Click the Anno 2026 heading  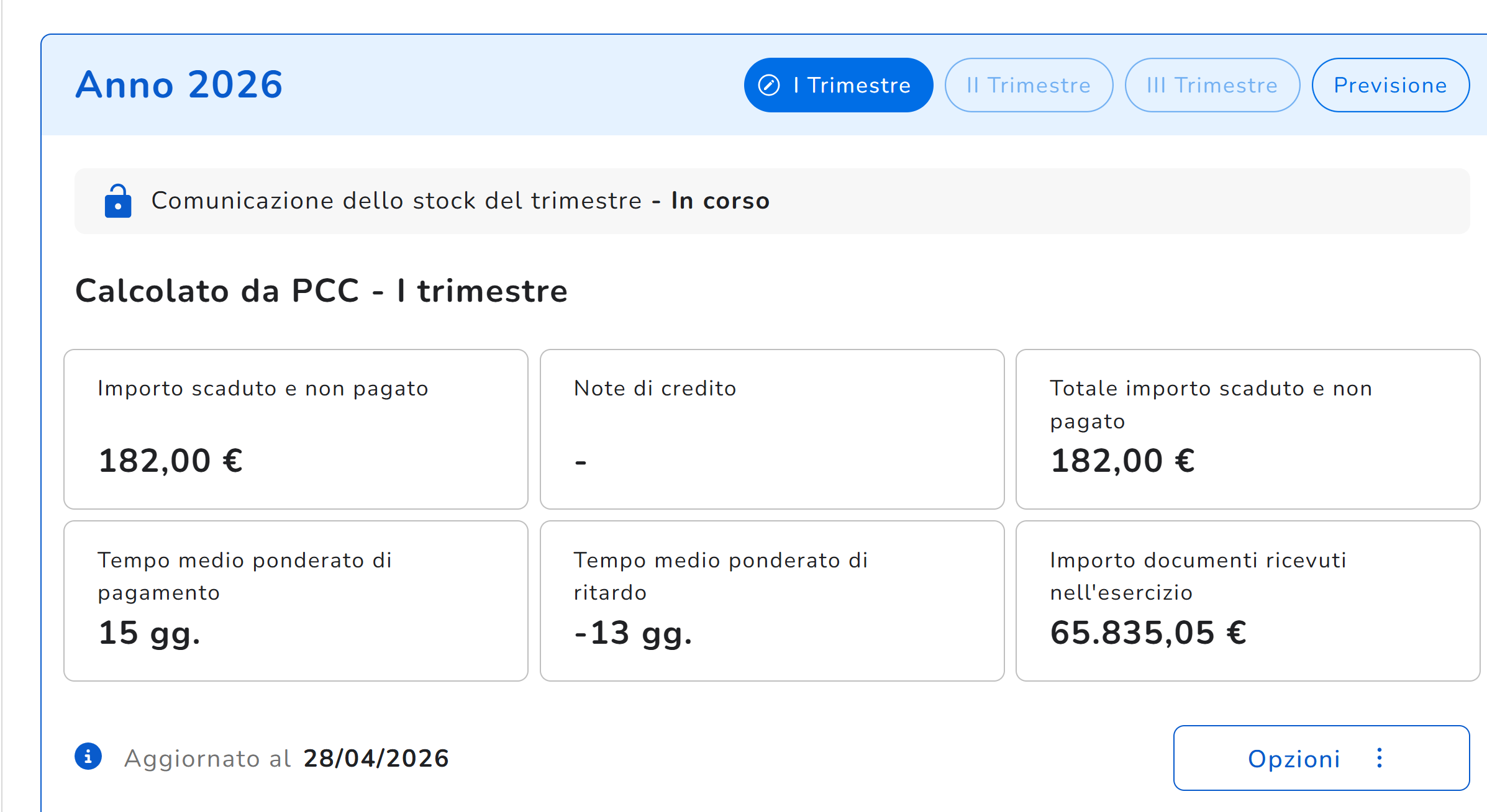(x=179, y=84)
